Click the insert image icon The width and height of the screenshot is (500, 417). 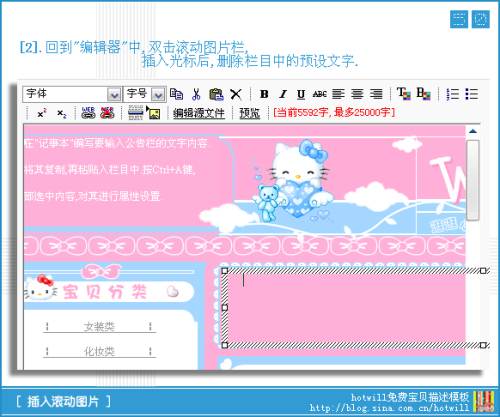pyautogui.click(x=154, y=113)
